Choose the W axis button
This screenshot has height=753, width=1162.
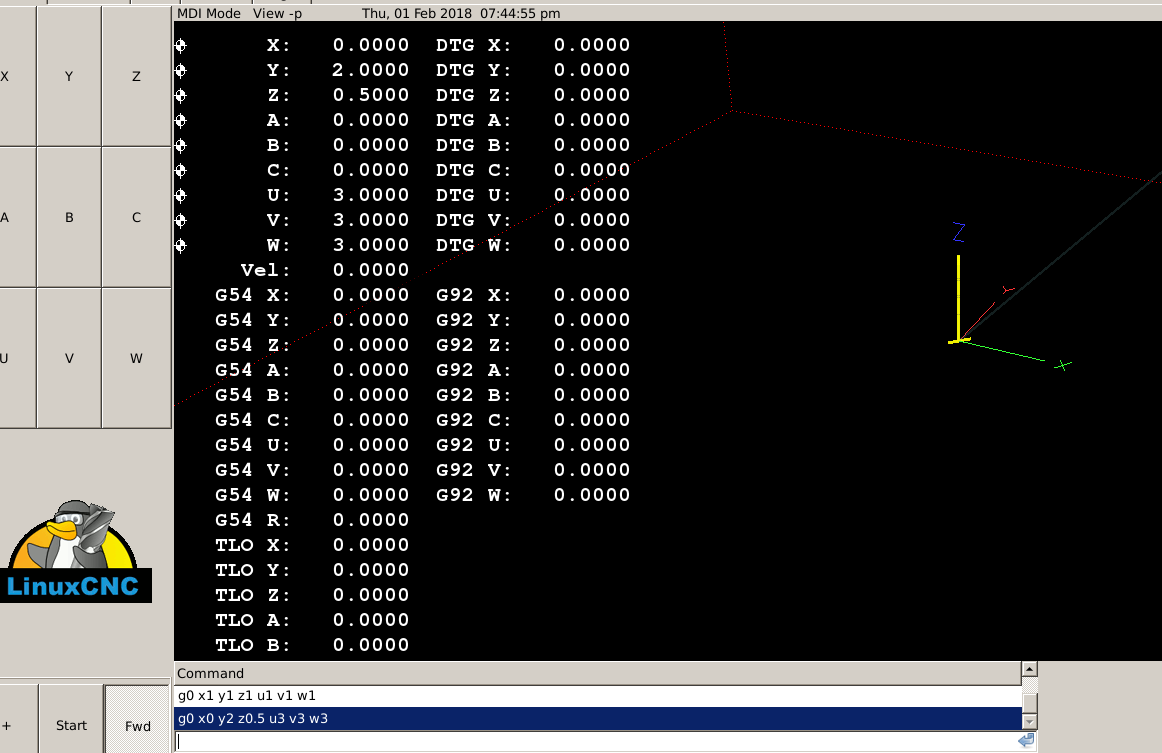136,358
